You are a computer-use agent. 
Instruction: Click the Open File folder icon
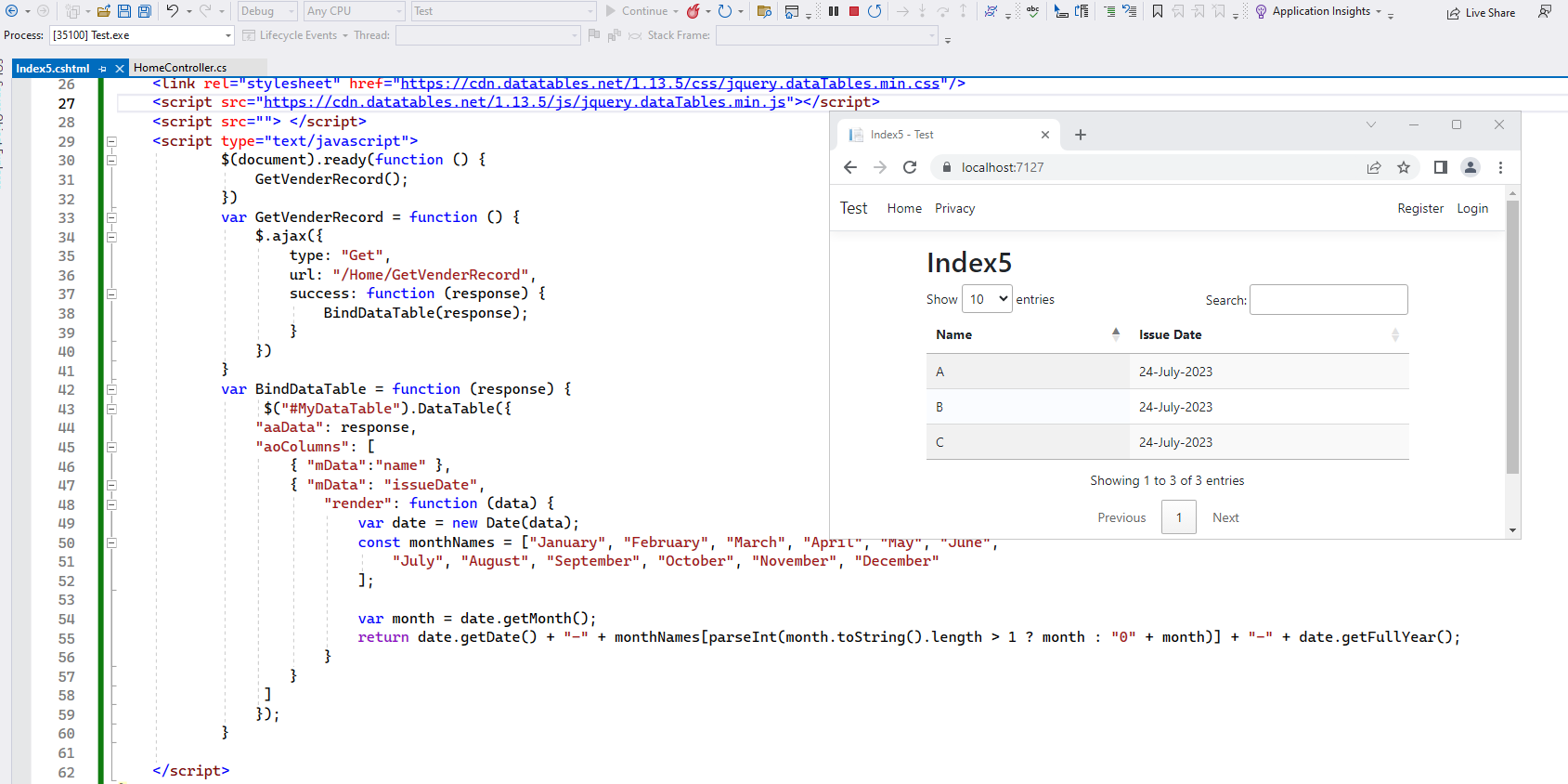point(104,11)
